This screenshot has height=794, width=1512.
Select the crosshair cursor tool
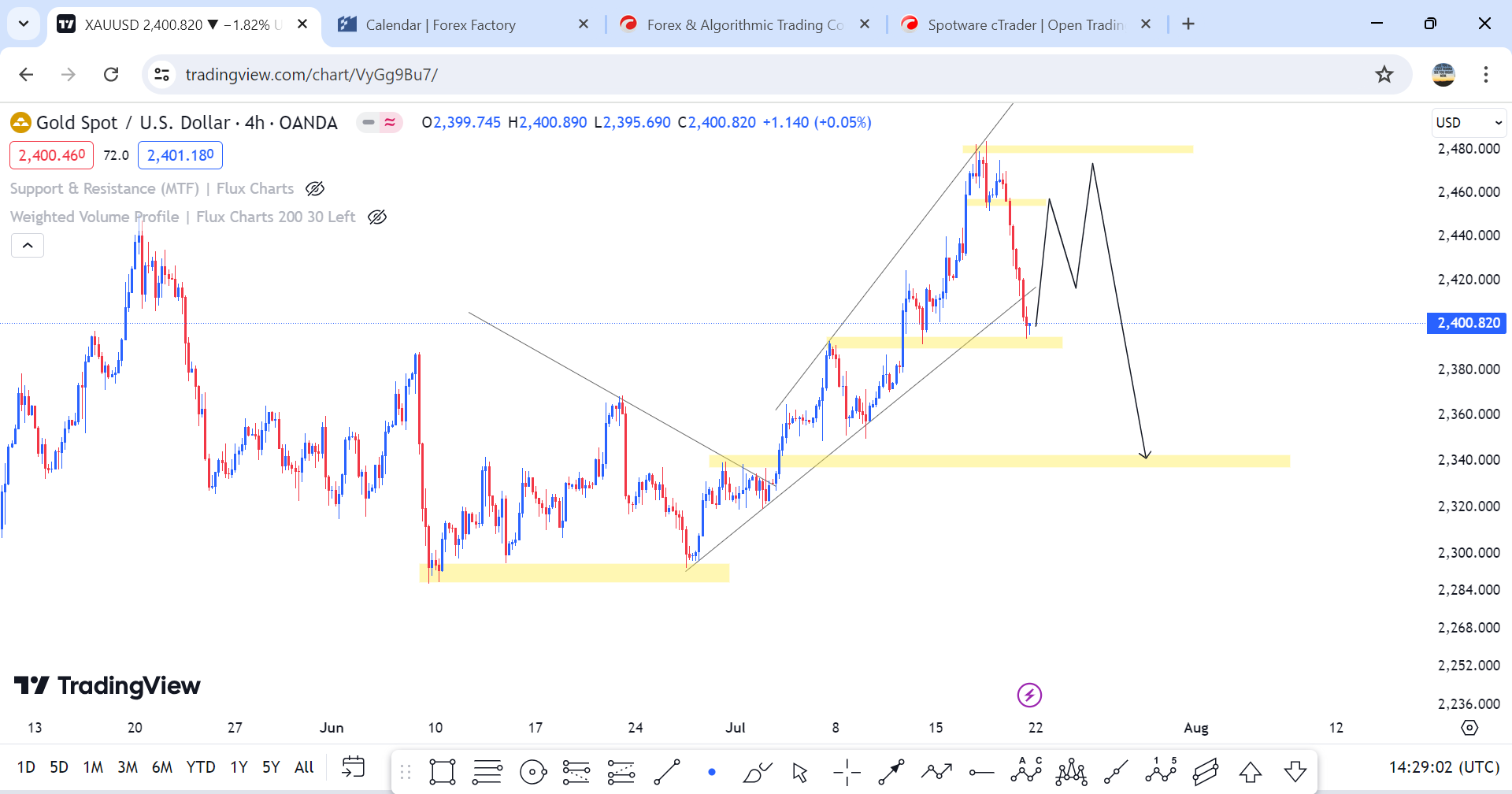(847, 772)
